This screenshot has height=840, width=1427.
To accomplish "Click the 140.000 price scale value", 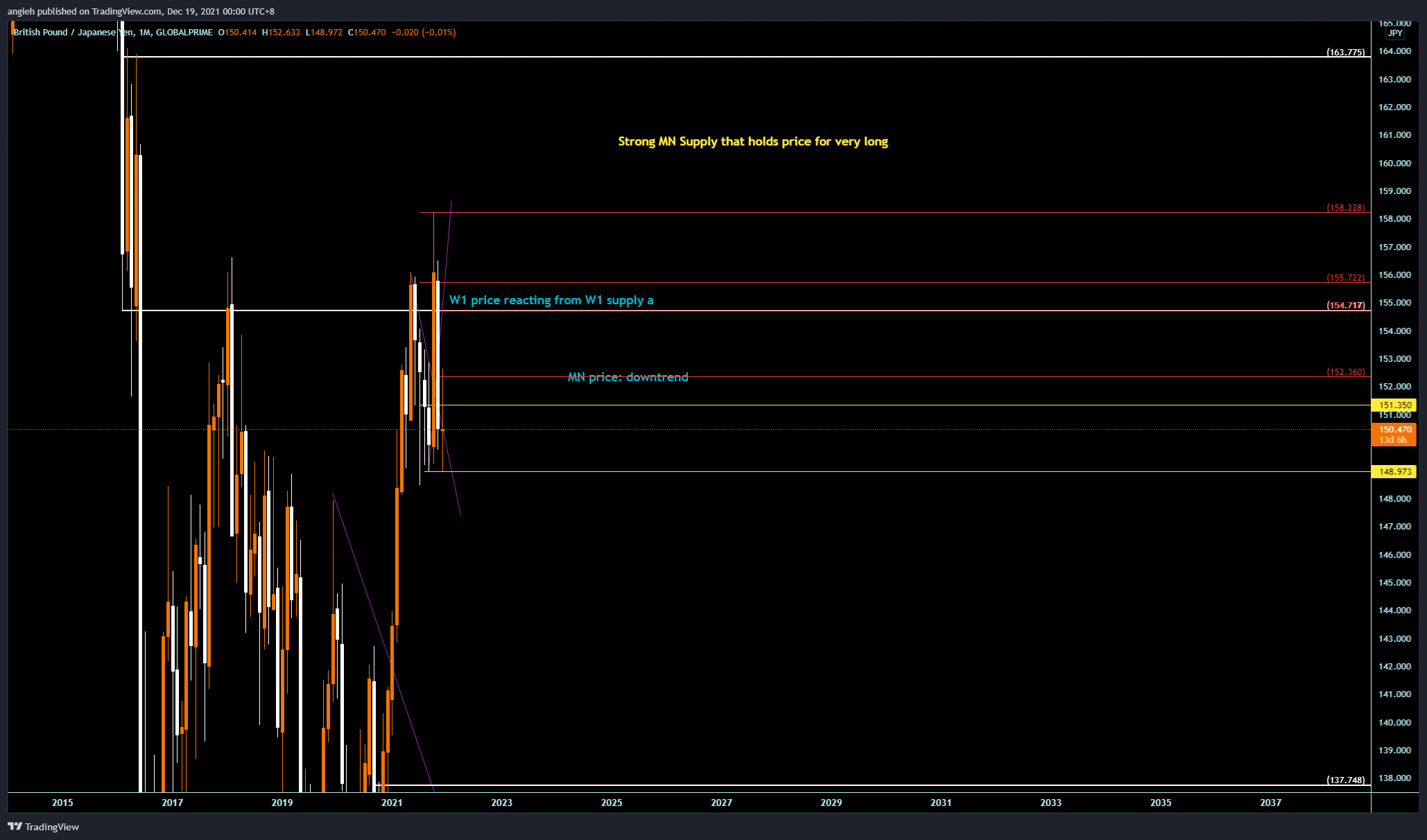I will click(x=1394, y=722).
